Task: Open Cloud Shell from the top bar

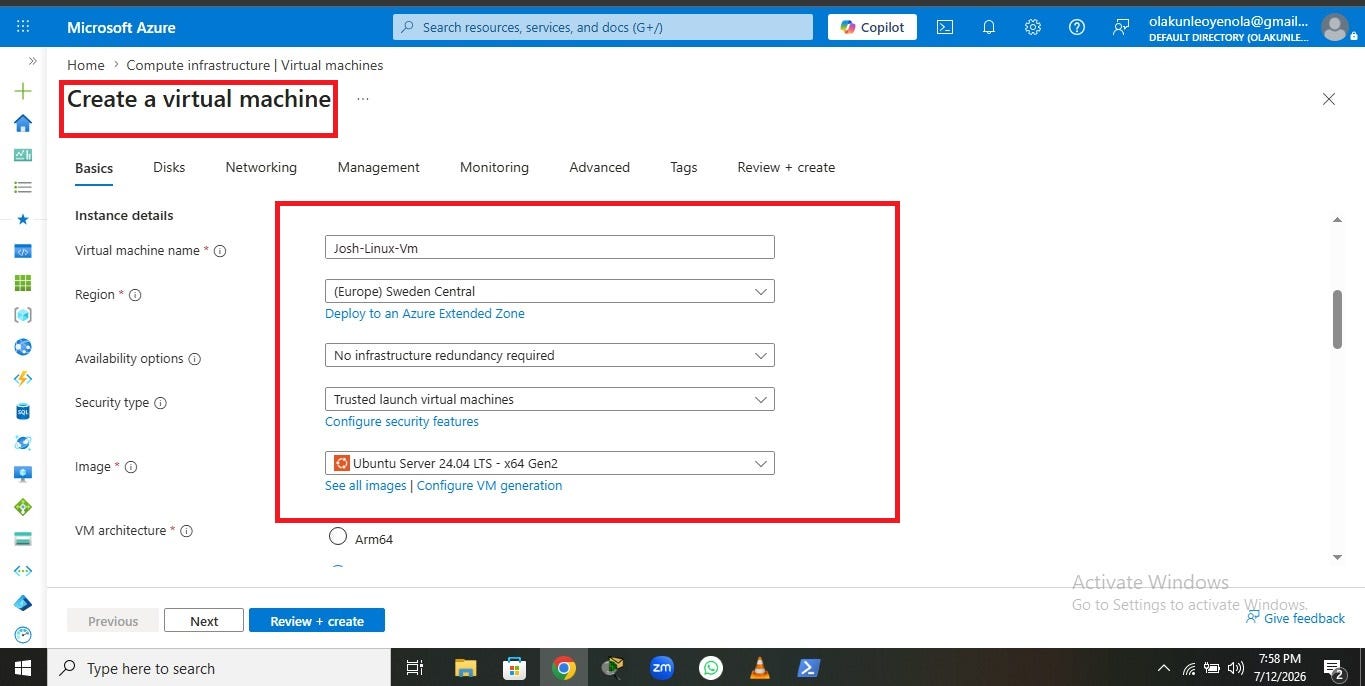Action: 945,27
